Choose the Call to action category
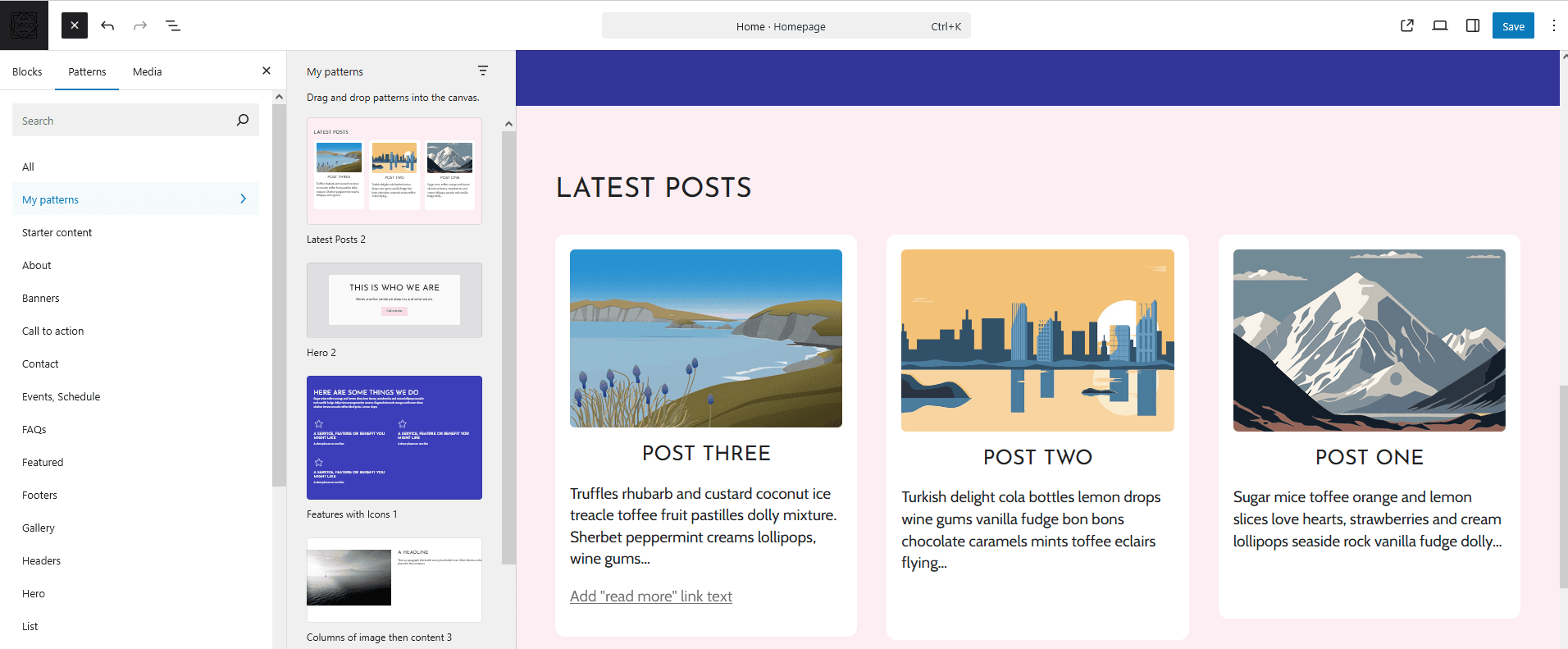Screen dimensions: 1568x649 click(x=53, y=331)
